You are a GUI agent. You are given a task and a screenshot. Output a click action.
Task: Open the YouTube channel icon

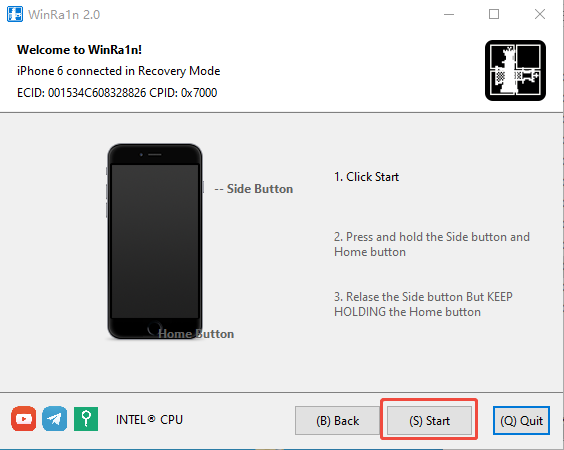24,419
